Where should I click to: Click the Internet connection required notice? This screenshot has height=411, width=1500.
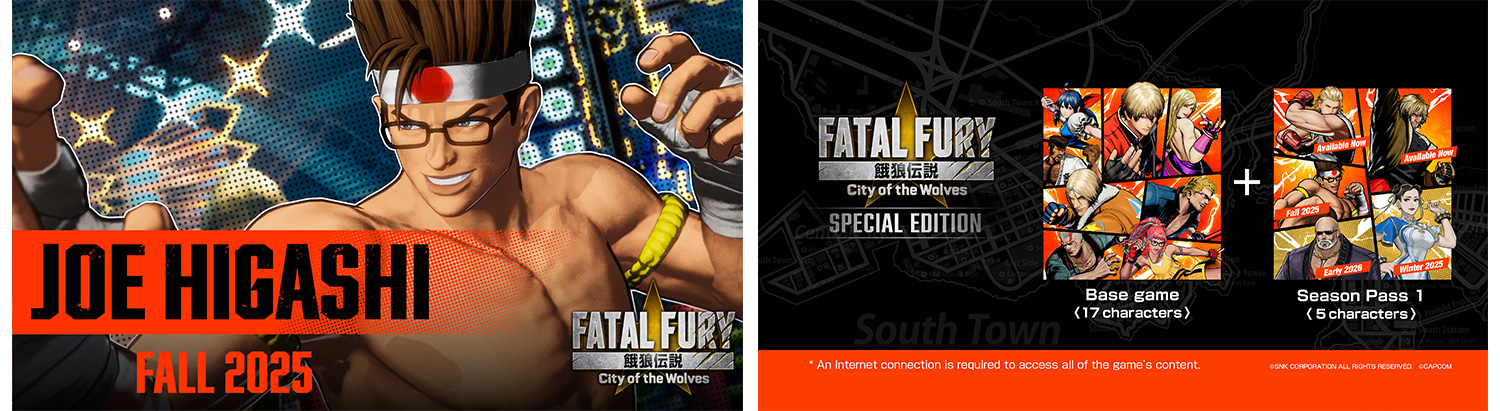(x=1004, y=364)
